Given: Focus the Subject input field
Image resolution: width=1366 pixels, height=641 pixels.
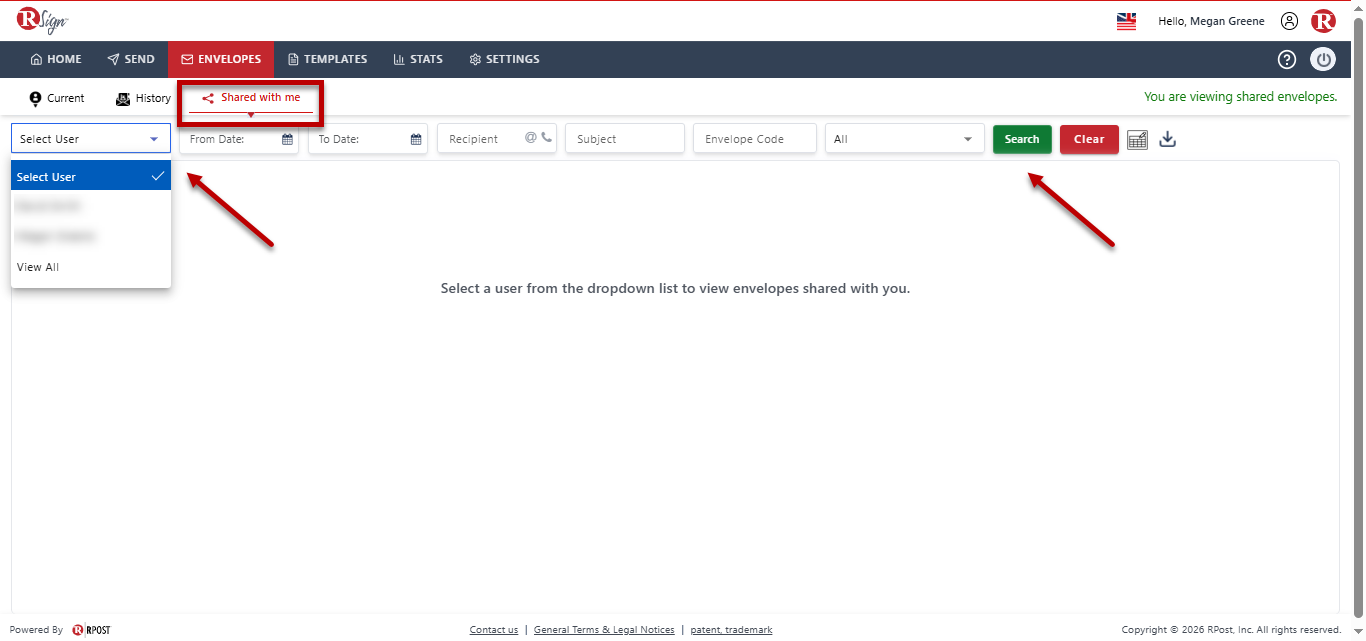Looking at the screenshot, I should [625, 139].
